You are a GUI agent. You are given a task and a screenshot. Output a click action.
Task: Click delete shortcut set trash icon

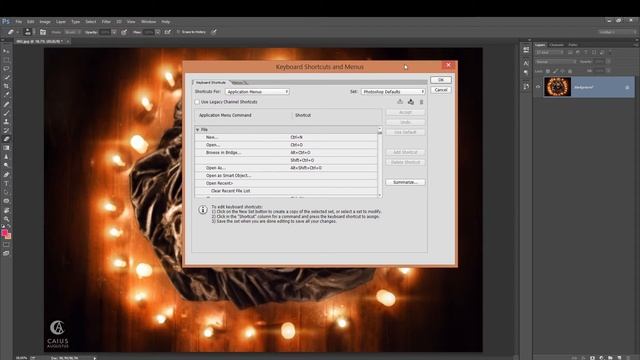[421, 102]
